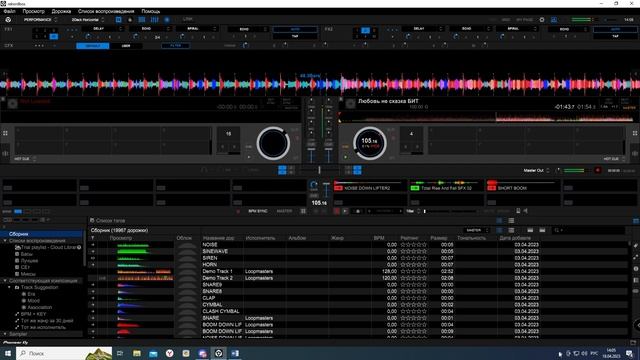This screenshot has height=360, width=640.
Task: Open deck 2 HOT CUE mode dropdown
Action: [613, 159]
